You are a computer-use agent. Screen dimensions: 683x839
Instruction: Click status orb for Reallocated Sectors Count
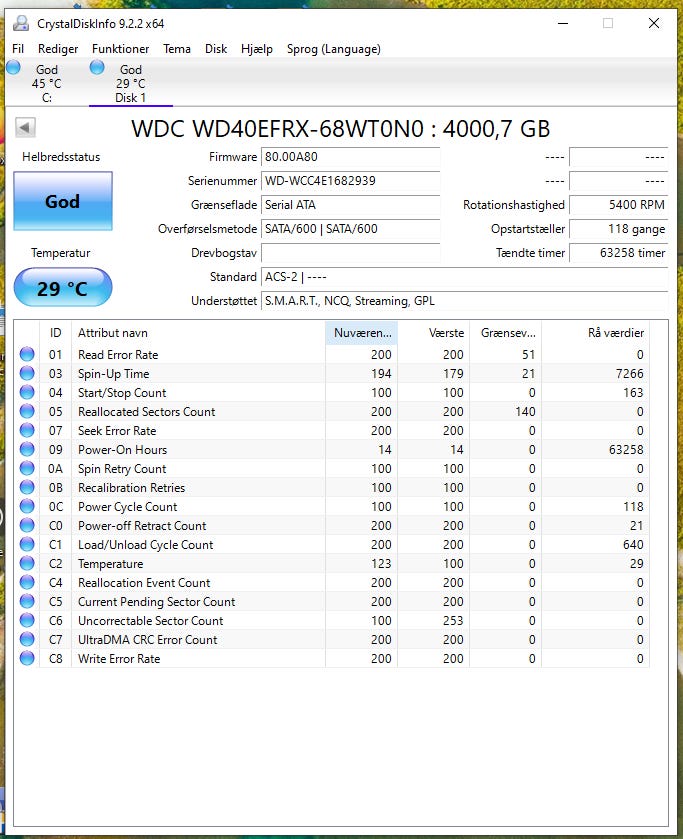(27, 411)
